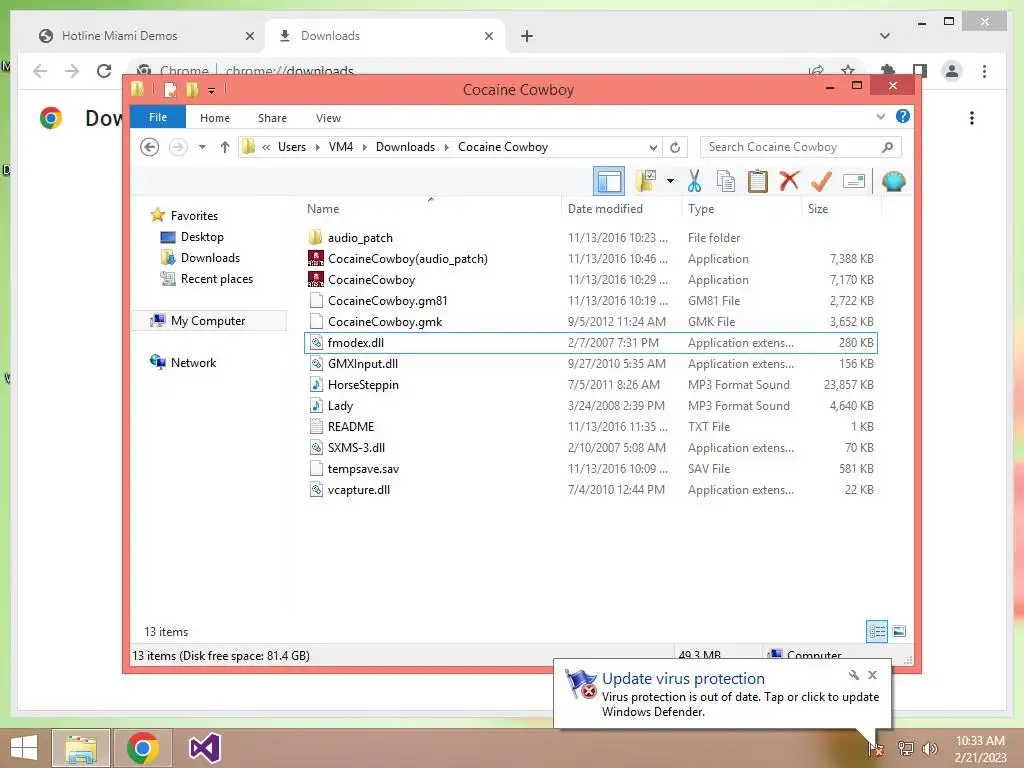Viewport: 1024px width, 768px height.
Task: Click the Copy documents icon
Action: [x=726, y=181]
